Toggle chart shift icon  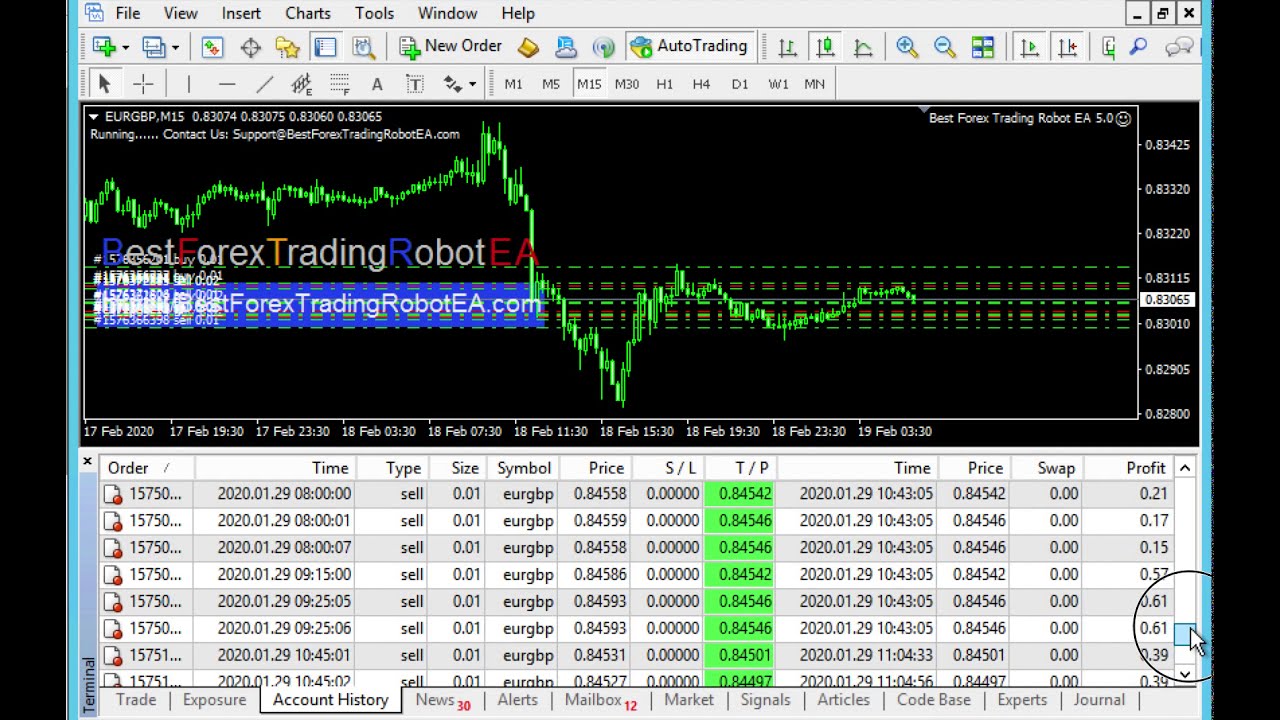point(1067,46)
